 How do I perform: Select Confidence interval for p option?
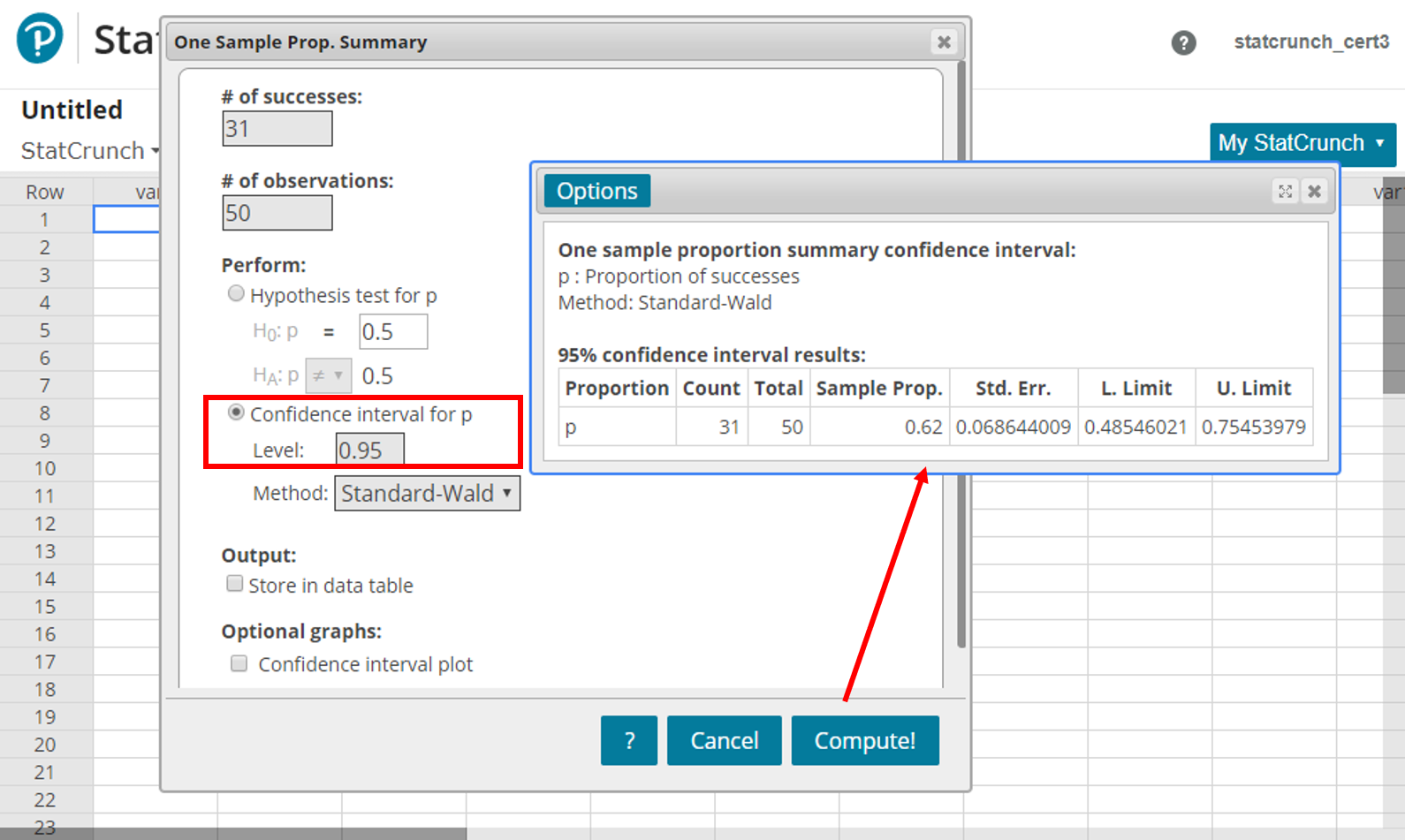(236, 413)
